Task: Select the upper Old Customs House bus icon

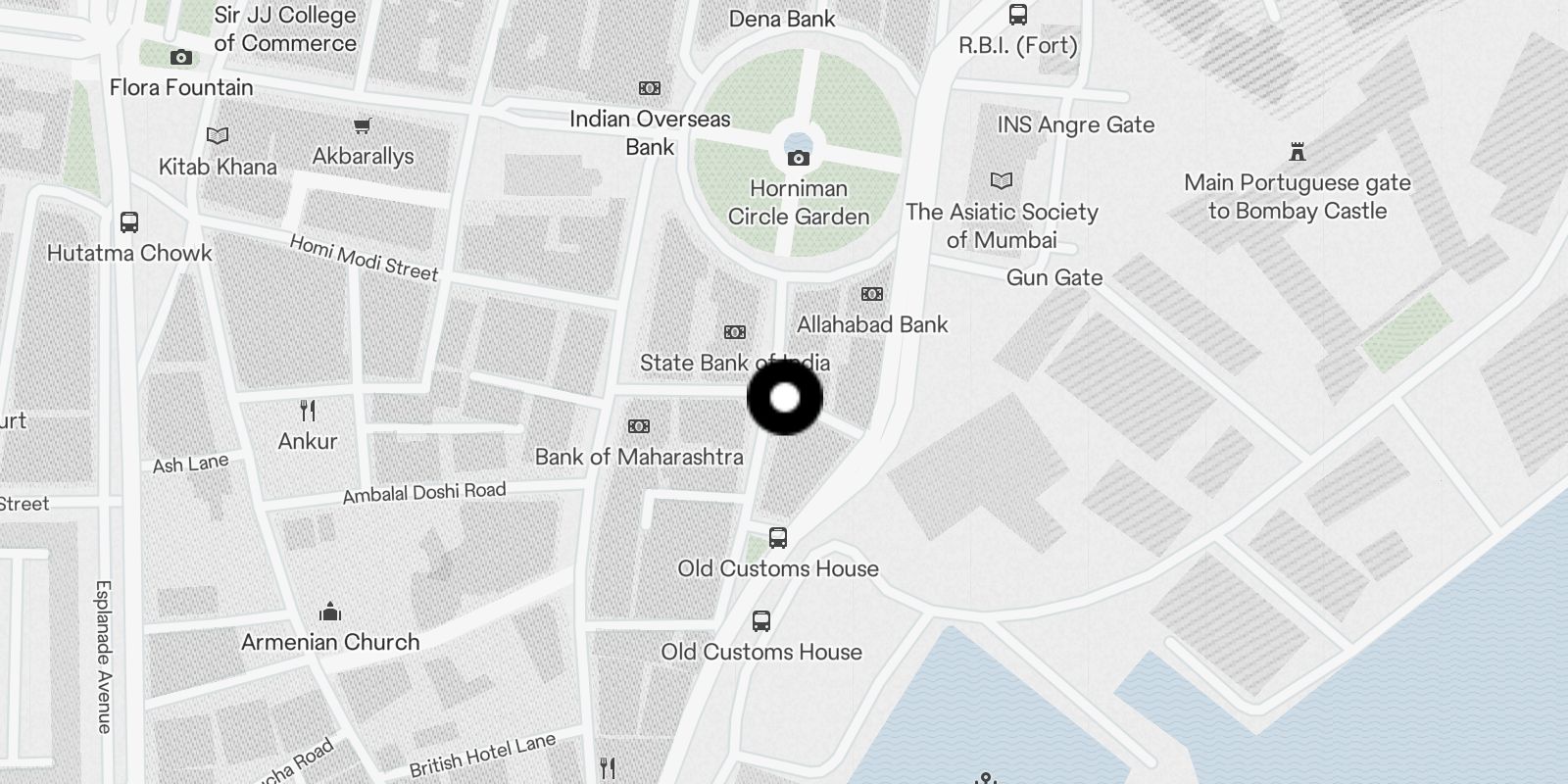Action: [x=777, y=537]
